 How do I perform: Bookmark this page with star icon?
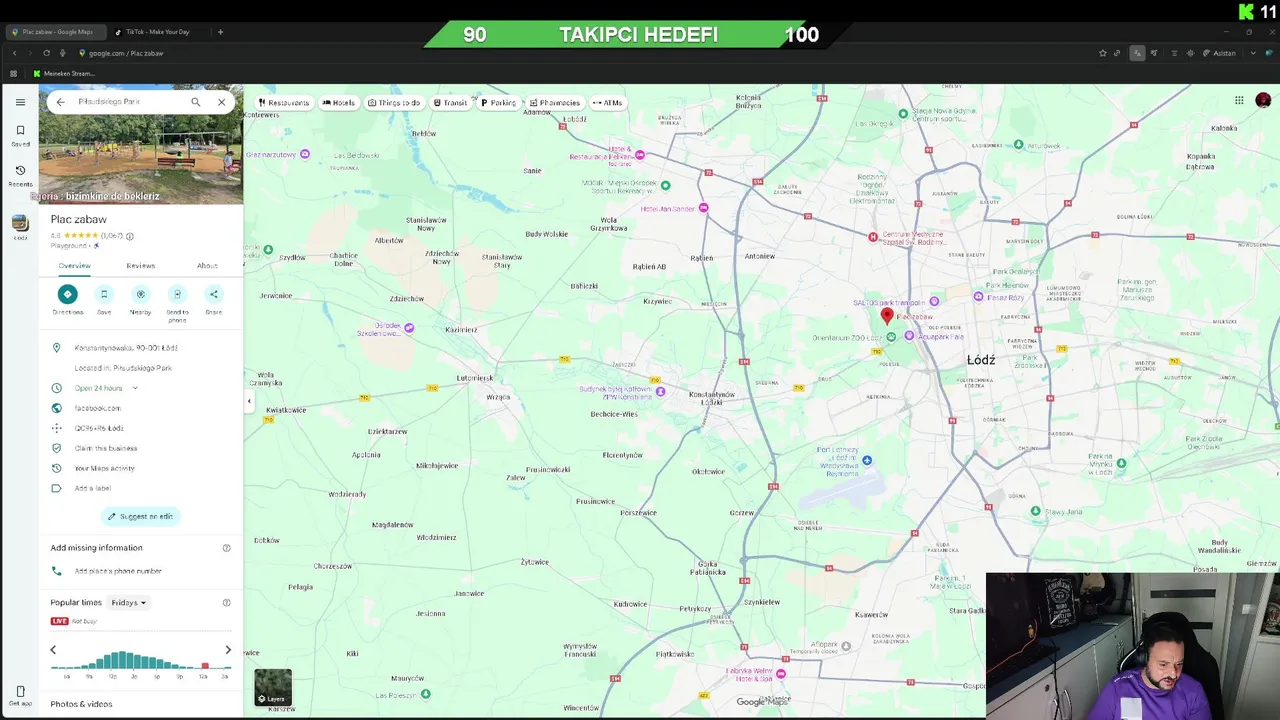(x=1103, y=53)
